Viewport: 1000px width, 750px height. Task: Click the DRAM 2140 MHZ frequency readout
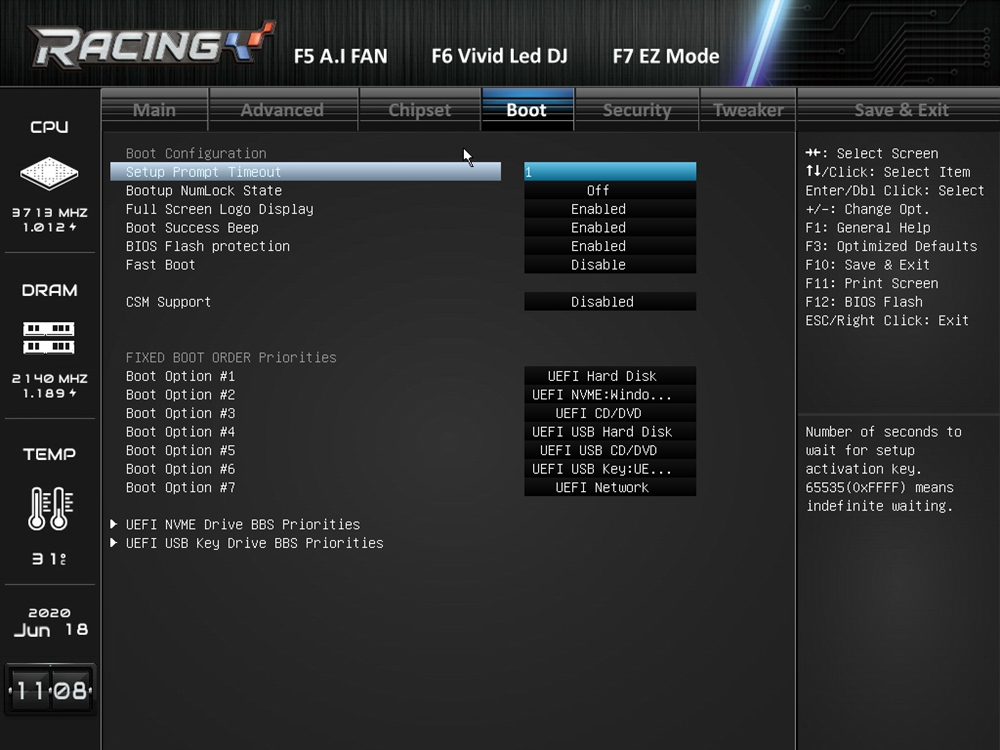coord(50,378)
